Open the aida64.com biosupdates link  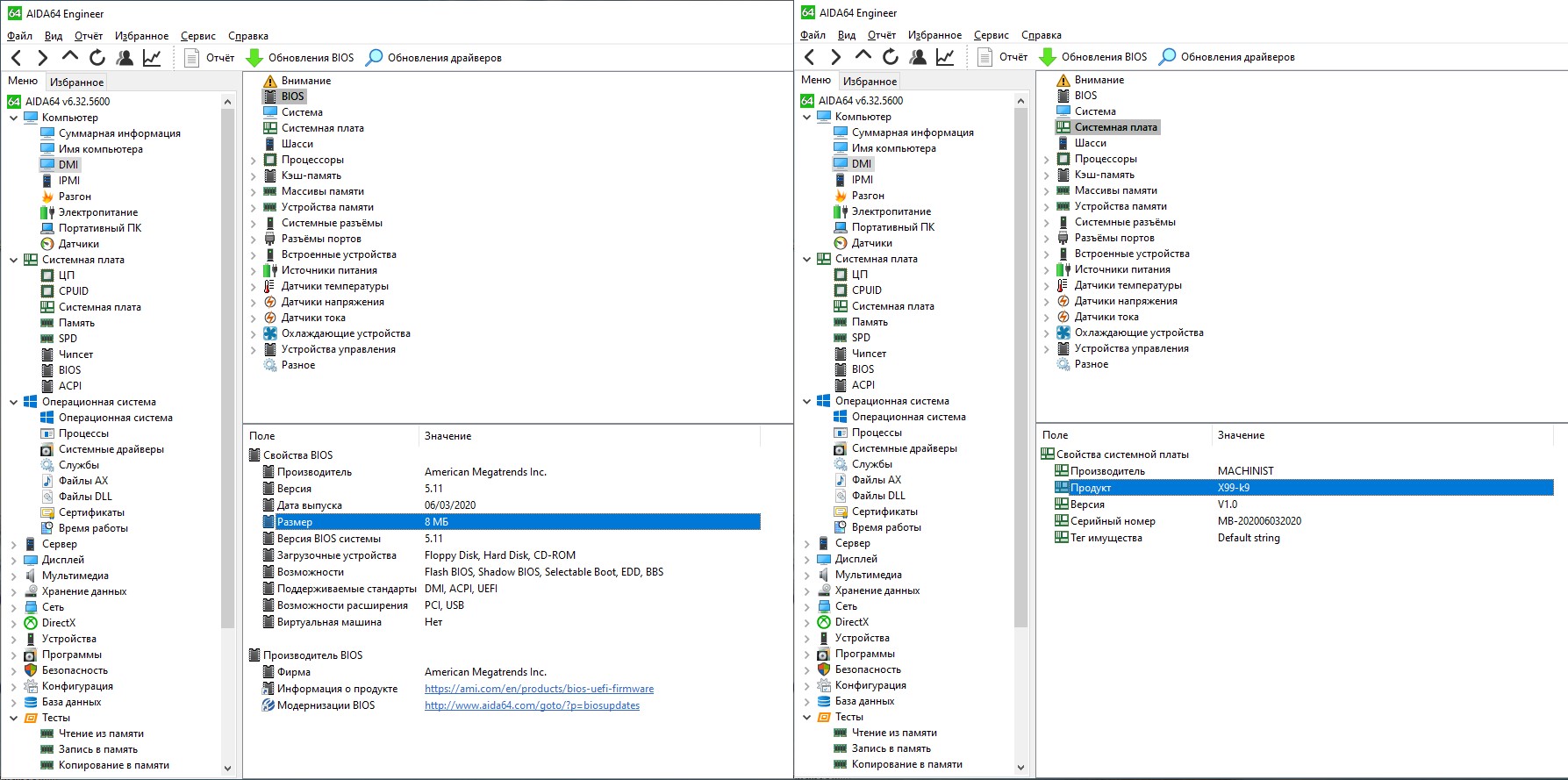pos(532,705)
